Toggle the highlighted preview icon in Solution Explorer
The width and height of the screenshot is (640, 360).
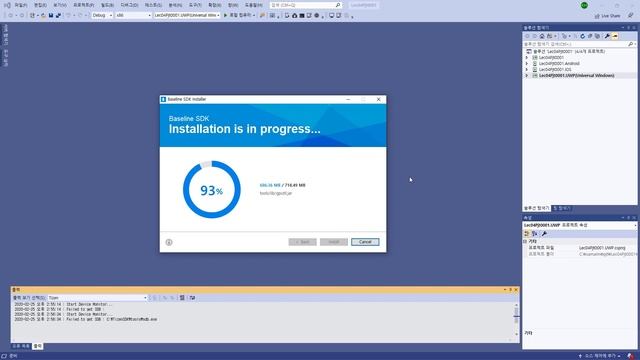point(615,36)
